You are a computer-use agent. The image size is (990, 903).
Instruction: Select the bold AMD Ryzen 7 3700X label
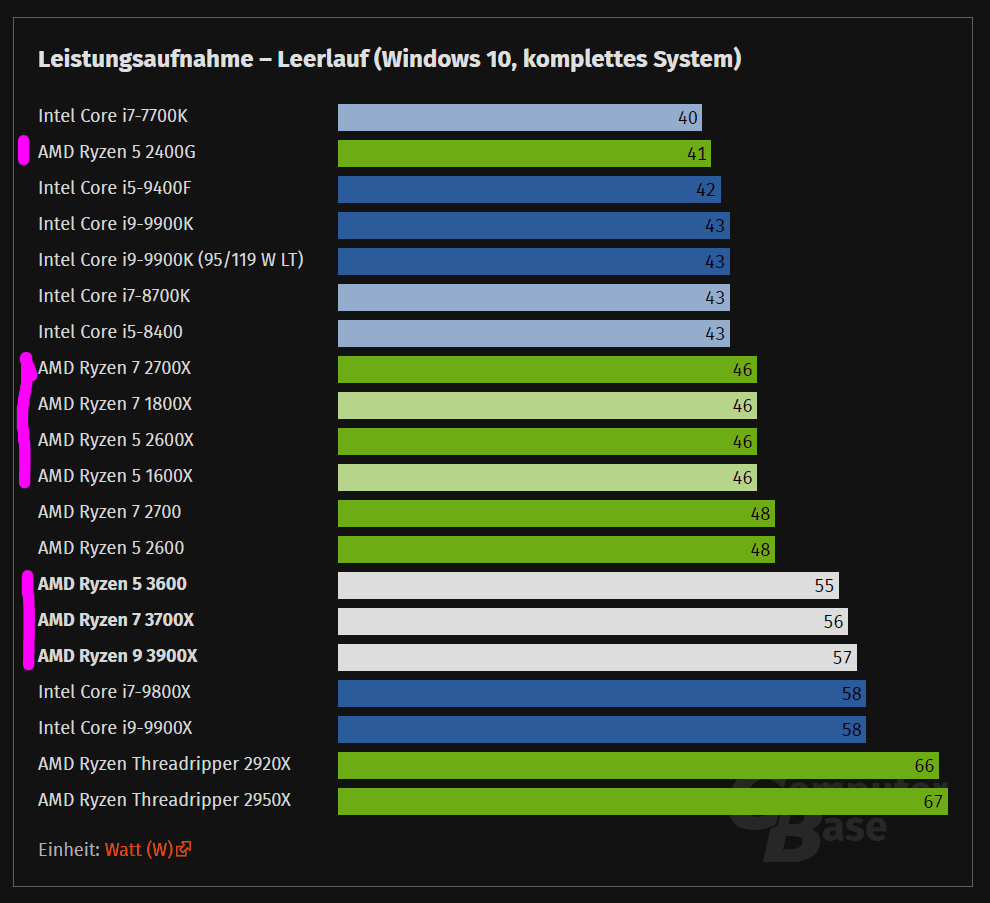click(x=116, y=620)
